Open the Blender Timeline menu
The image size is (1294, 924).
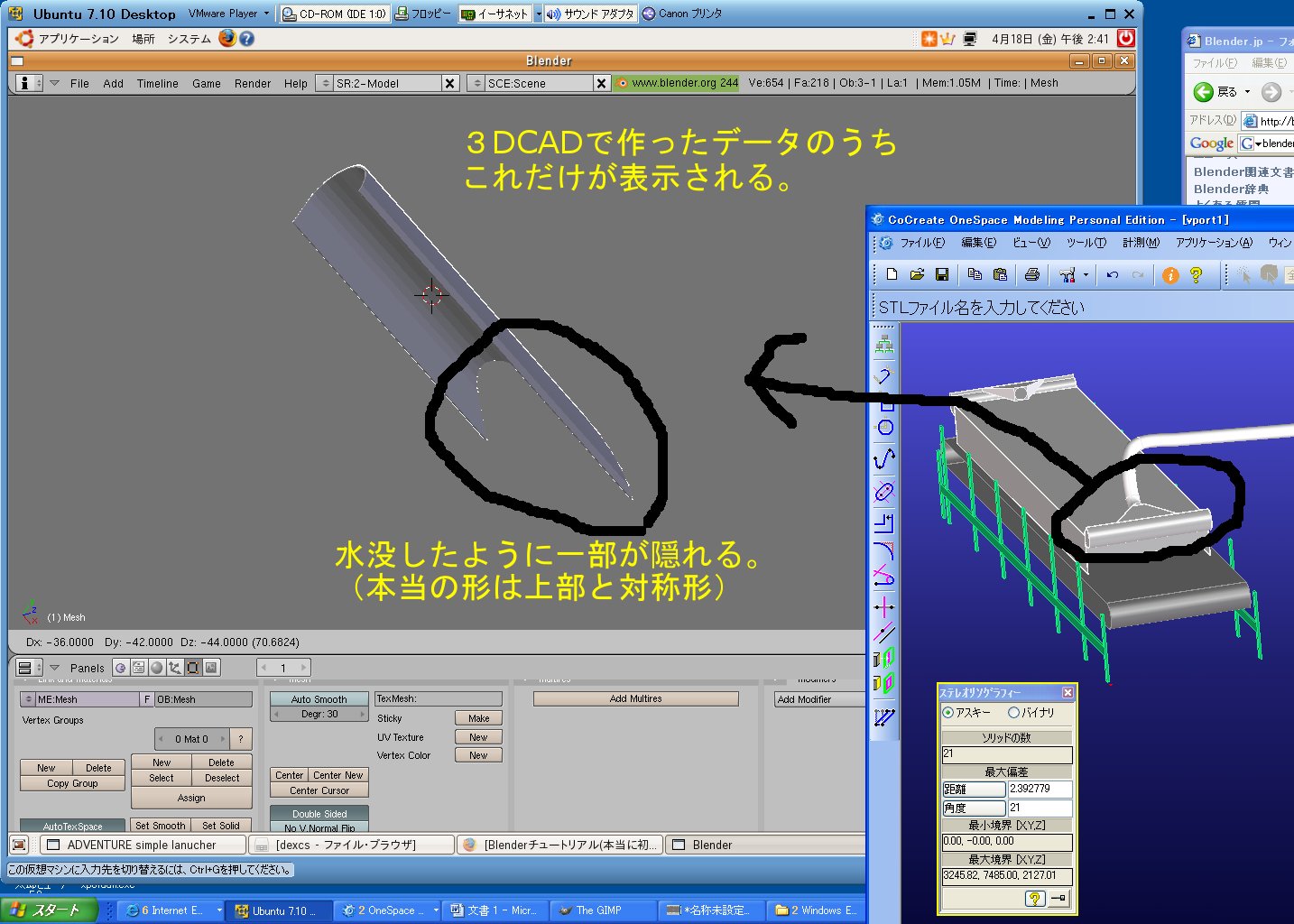pos(157,83)
